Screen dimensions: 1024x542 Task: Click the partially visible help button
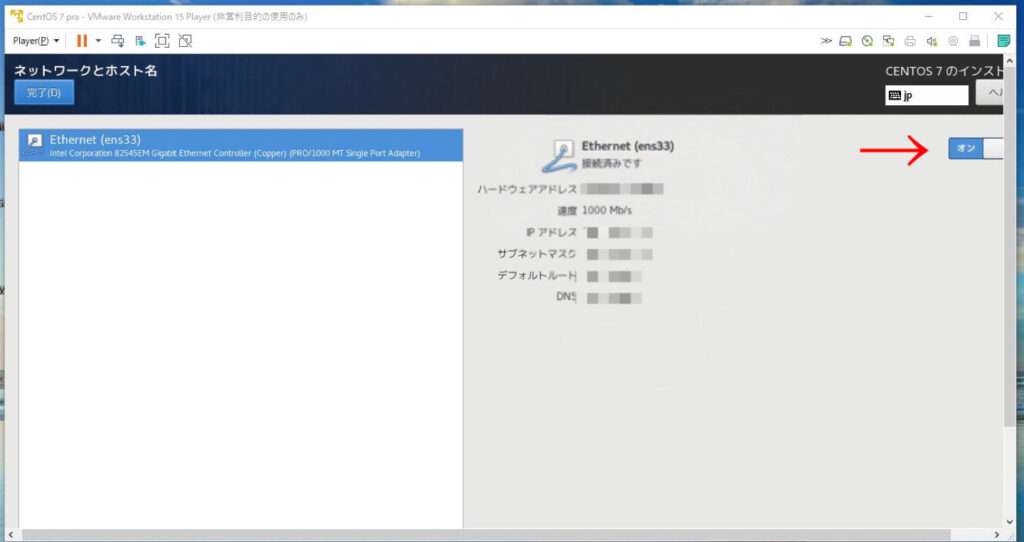coord(989,93)
